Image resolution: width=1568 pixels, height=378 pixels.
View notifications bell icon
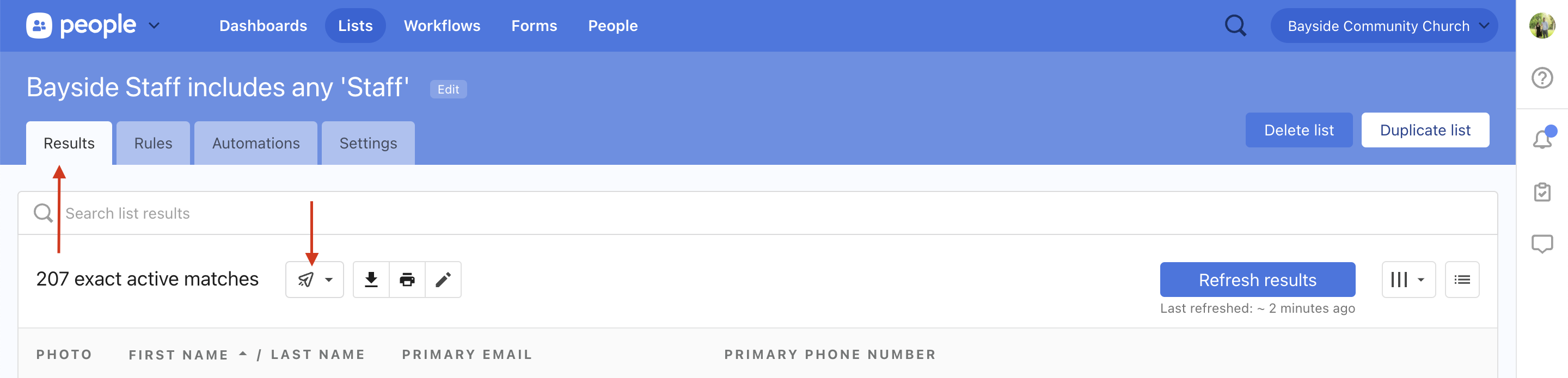(x=1542, y=139)
